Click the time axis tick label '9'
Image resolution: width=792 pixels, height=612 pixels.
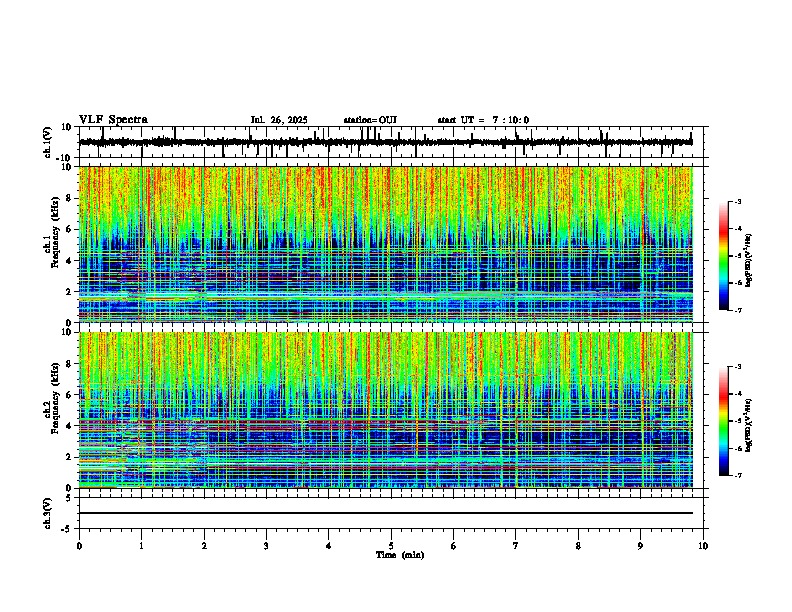pos(640,546)
